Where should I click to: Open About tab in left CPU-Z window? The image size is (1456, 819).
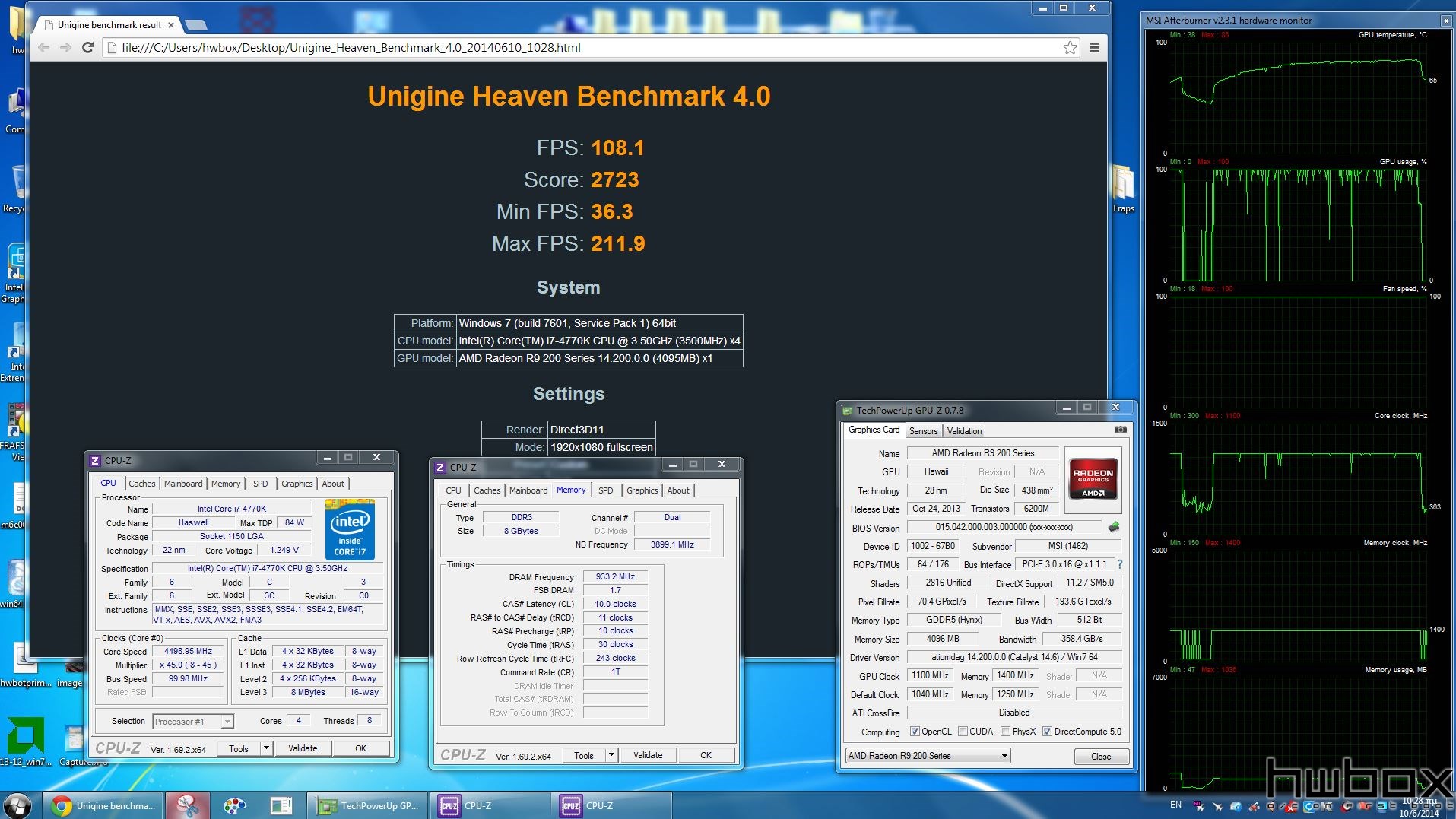click(x=333, y=484)
